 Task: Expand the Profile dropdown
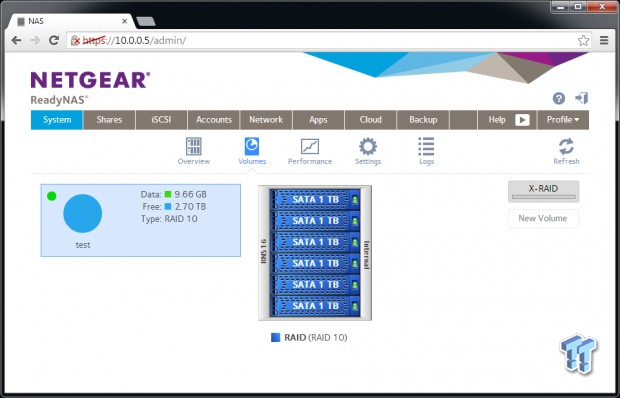(563, 120)
